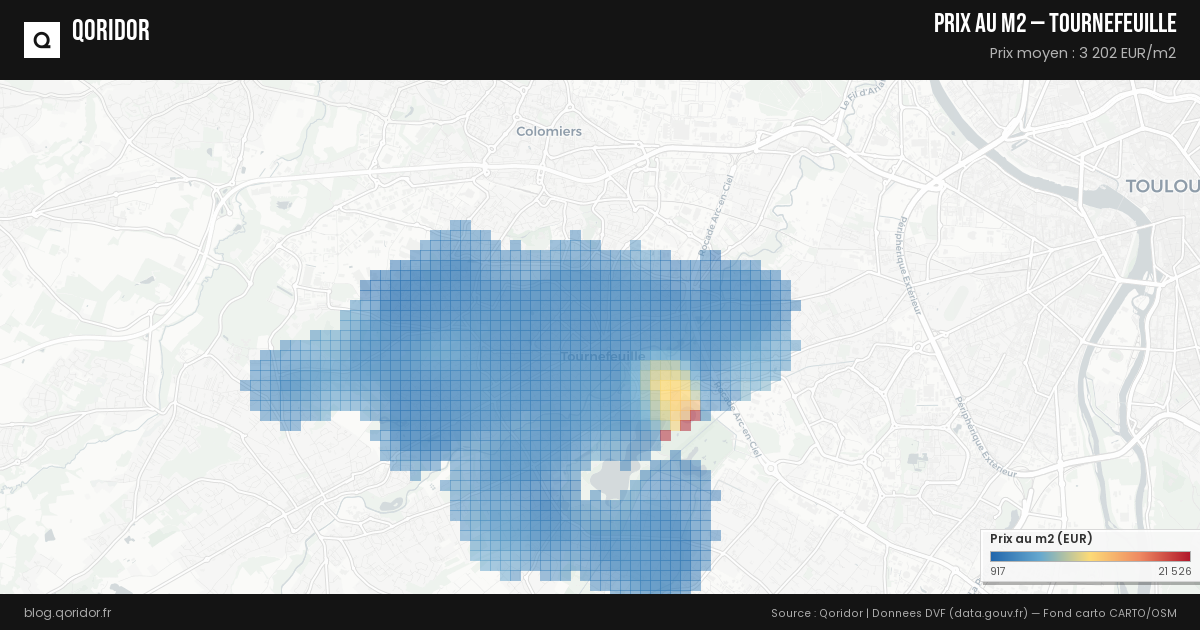Click the legend's color gradient bar
This screenshot has height=630, width=1200.
[1090, 557]
